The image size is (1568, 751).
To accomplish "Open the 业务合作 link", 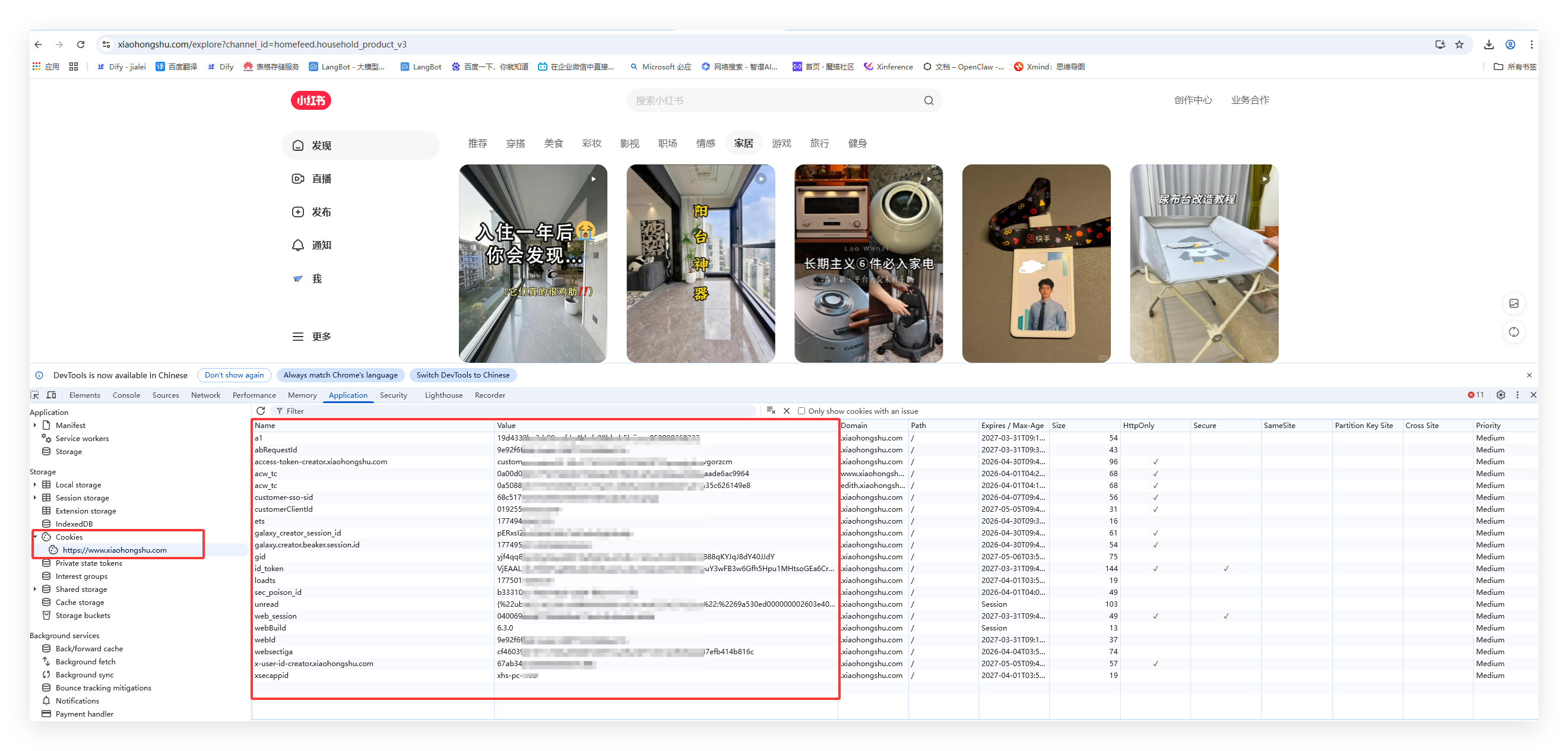I will click(x=1250, y=100).
